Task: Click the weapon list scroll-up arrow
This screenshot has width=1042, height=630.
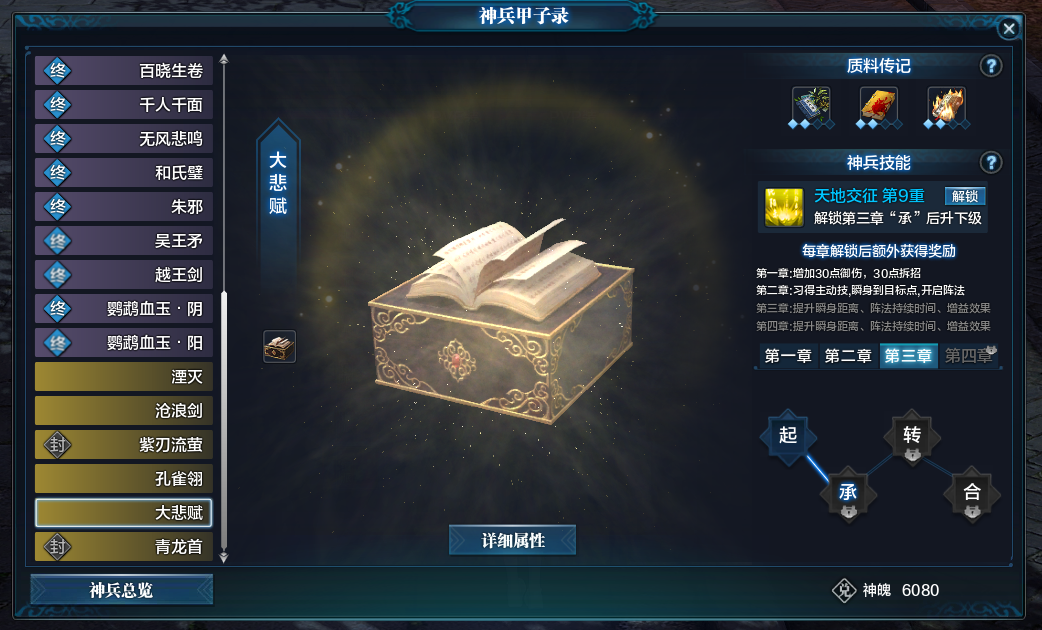Action: 224,60
